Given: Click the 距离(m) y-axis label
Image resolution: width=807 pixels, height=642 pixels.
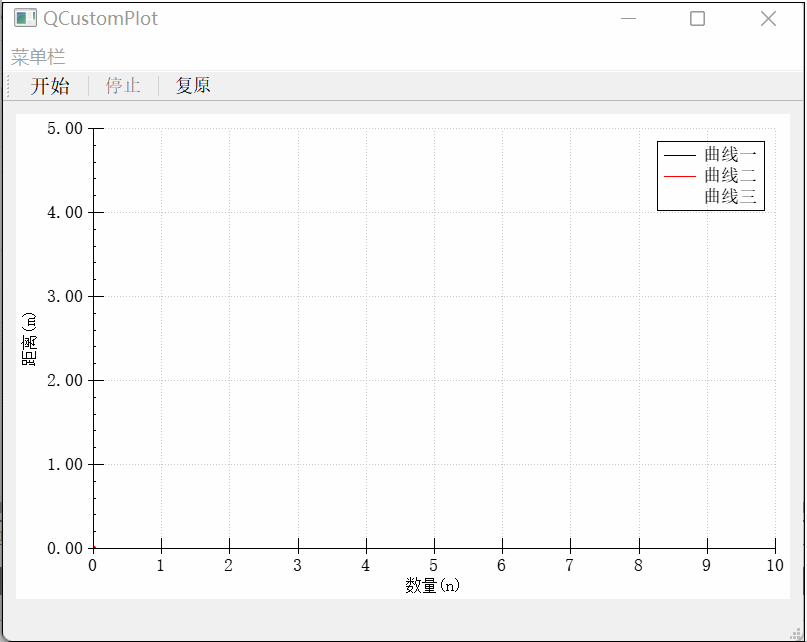Looking at the screenshot, I should (29, 338).
